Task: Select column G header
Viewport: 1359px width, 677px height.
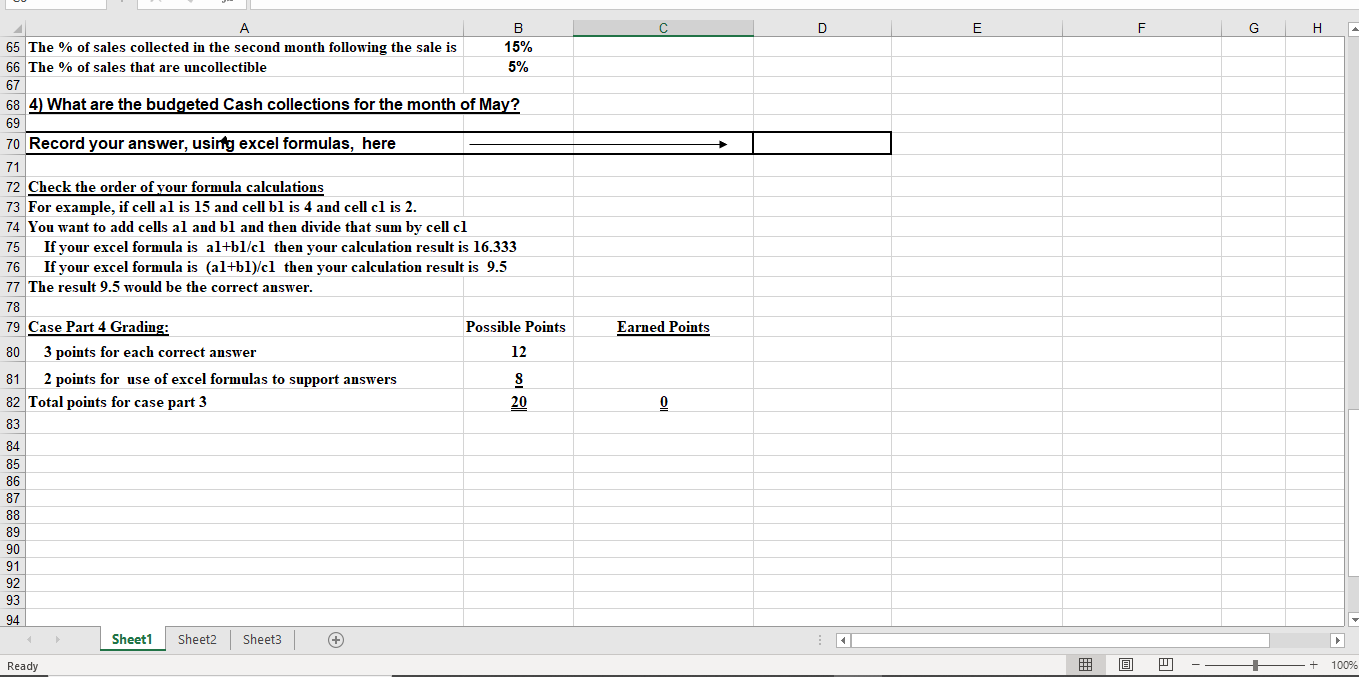Action: (x=1253, y=28)
